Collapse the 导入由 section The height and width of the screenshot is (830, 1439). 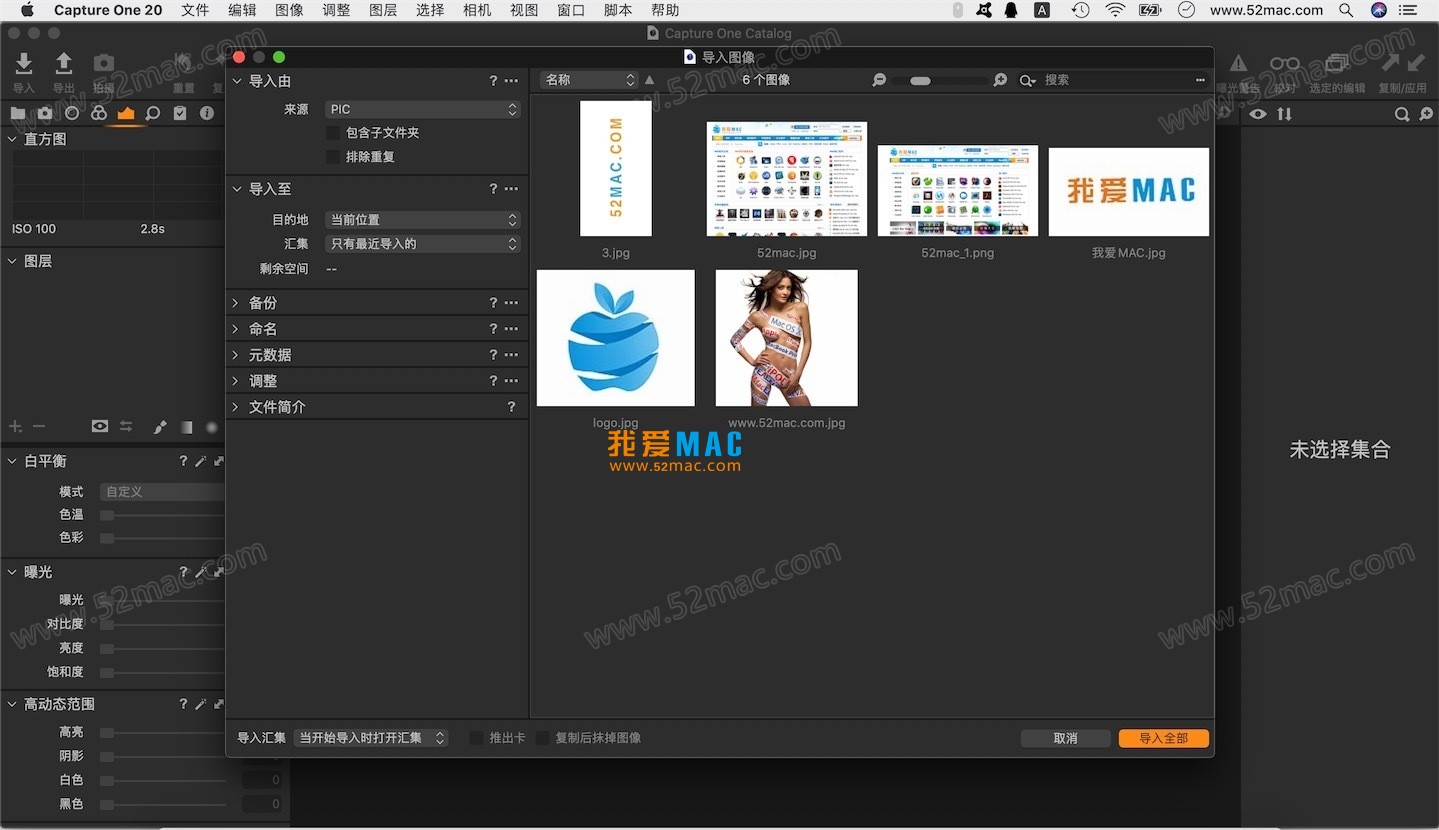point(236,81)
